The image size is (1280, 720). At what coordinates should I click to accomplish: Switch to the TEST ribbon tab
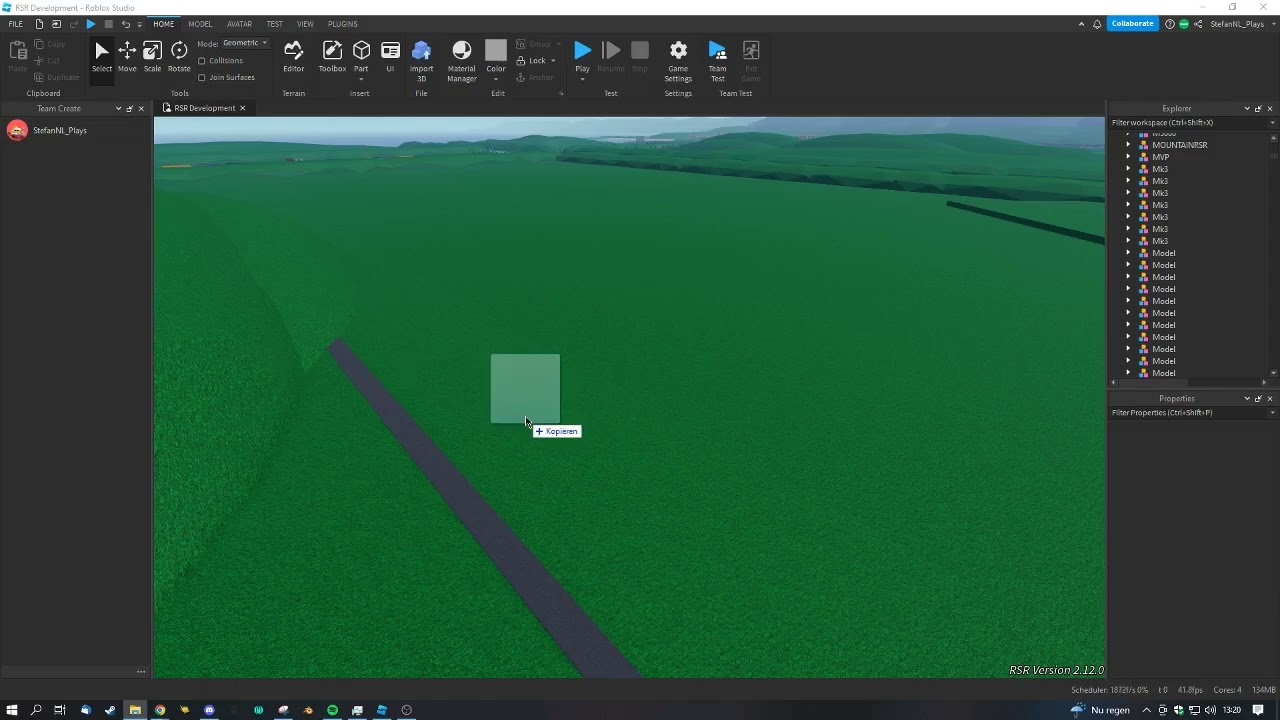274,24
